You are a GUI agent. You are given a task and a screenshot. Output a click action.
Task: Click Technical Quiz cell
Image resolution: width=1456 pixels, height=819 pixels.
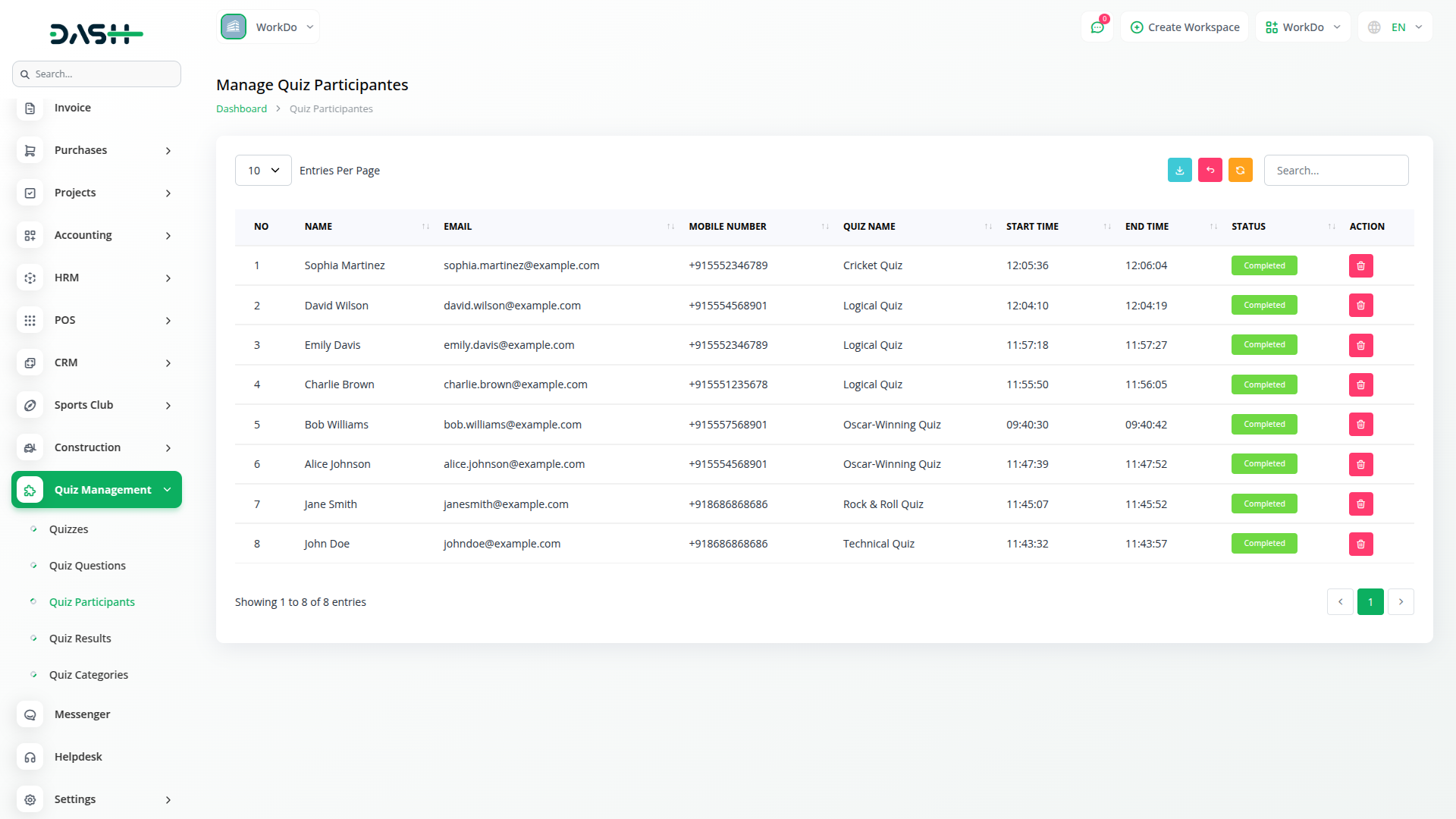click(x=879, y=544)
